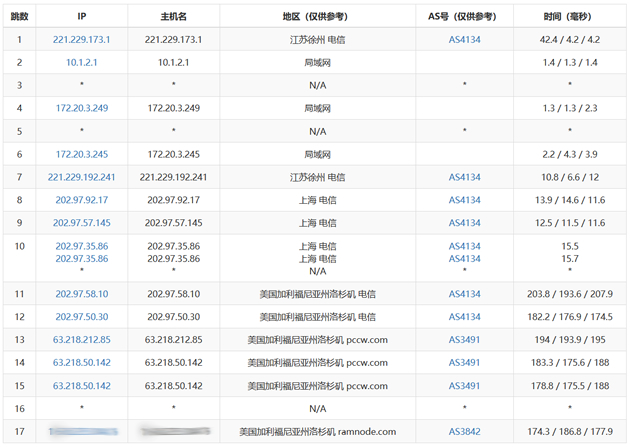
Task: Click the ramnode.com region cell in hop 17
Action: [x=317, y=432]
